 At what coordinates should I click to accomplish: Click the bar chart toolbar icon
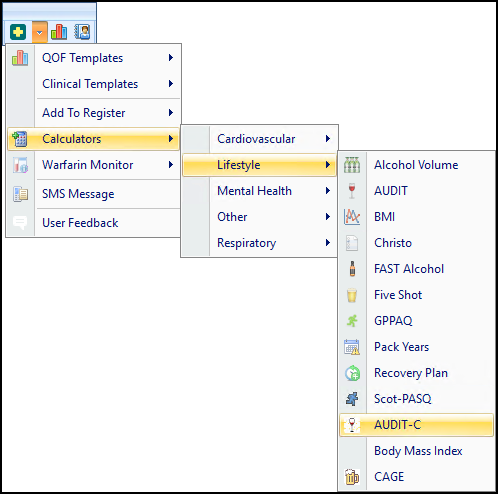(x=59, y=32)
